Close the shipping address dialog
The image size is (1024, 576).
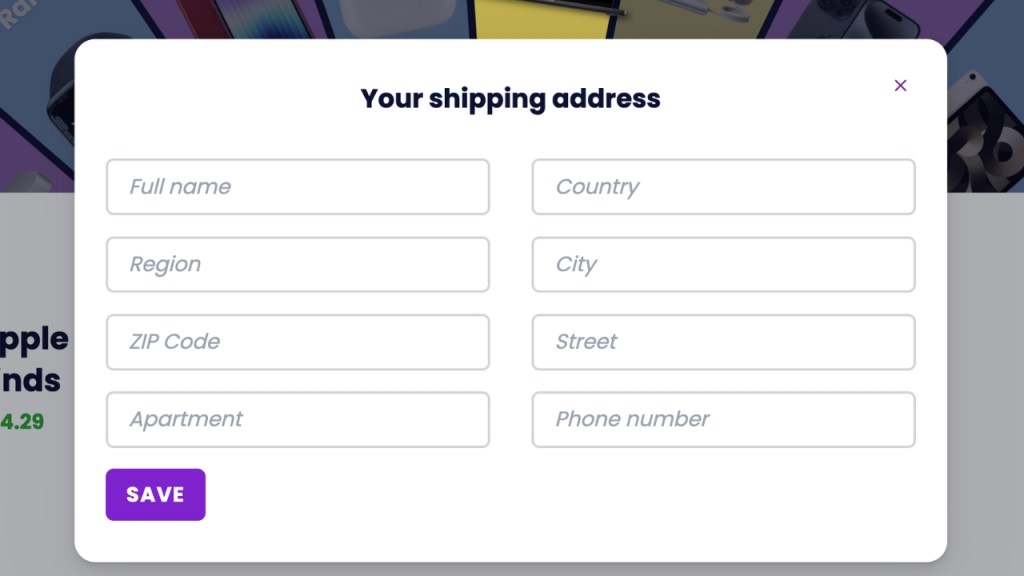pos(900,86)
